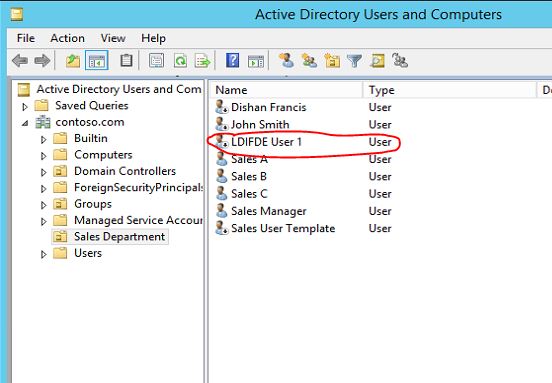Image resolution: width=552 pixels, height=383 pixels.
Task: Select Computers in the tree
Action: click(103, 155)
